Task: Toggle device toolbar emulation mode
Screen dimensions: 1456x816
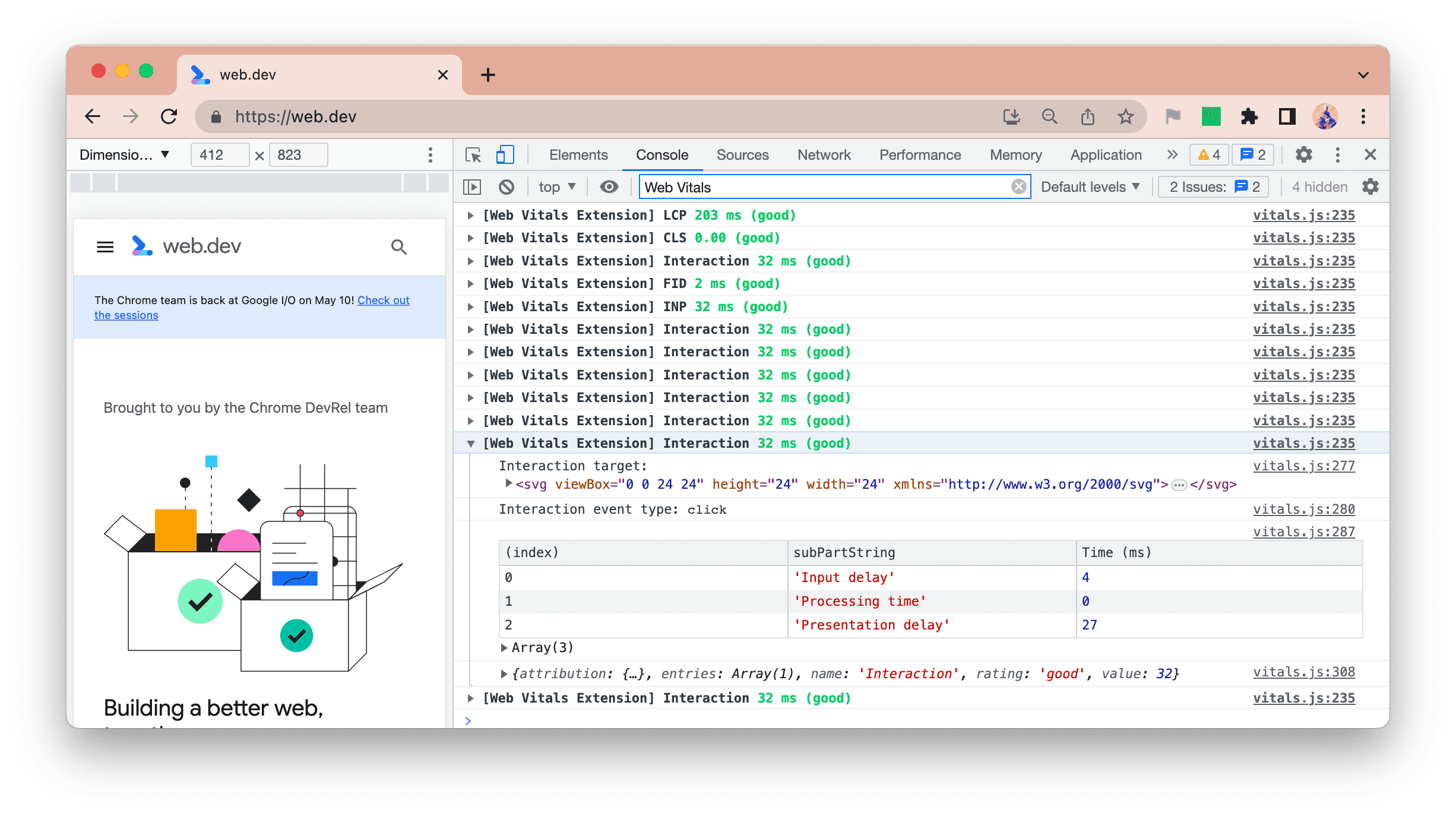Action: coord(504,154)
